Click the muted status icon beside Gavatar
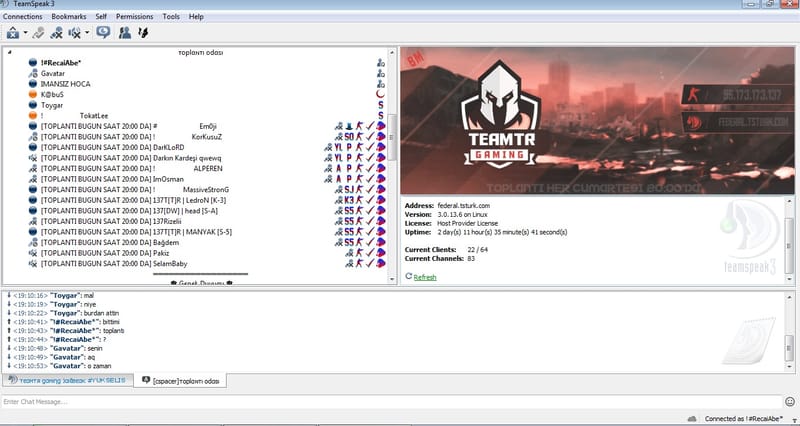 point(33,73)
